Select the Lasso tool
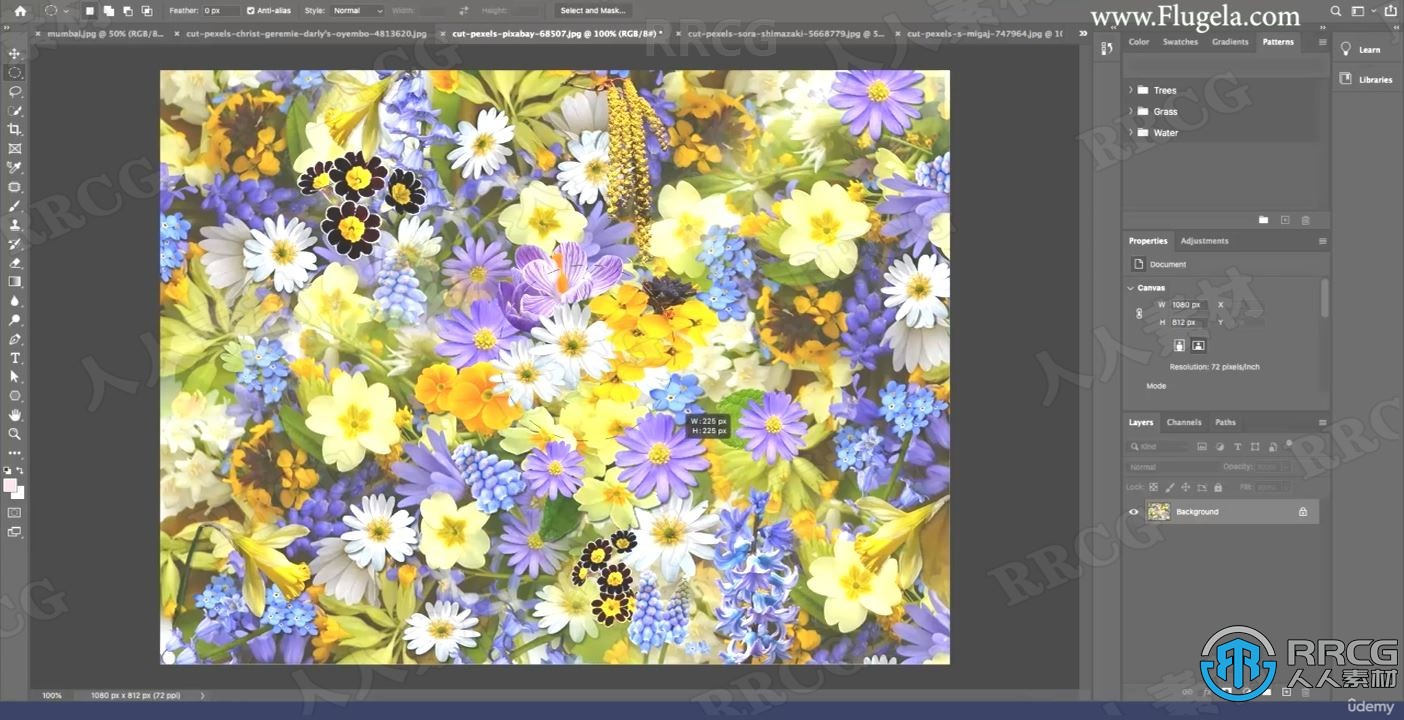The image size is (1404, 720). [14, 91]
